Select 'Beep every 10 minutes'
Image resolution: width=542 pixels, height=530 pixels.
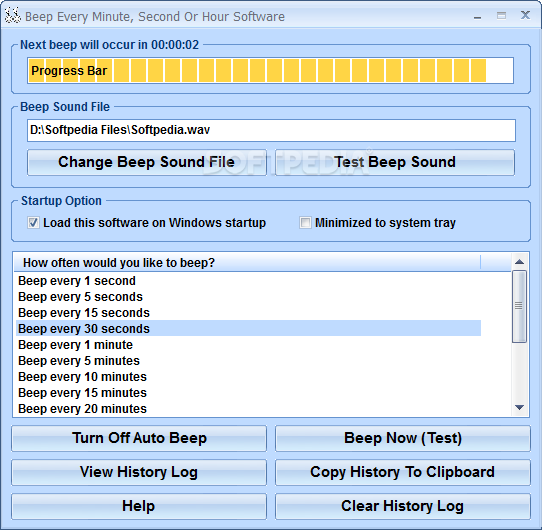[248, 376]
